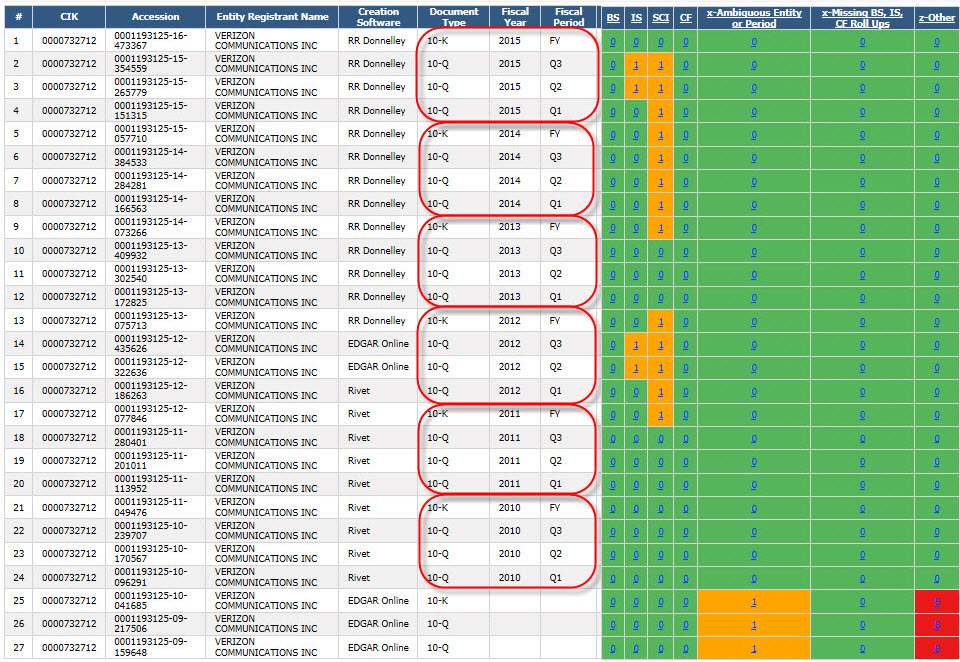
Task: Select accession 0001193125-12-435626
Action: pyautogui.click(x=151, y=344)
